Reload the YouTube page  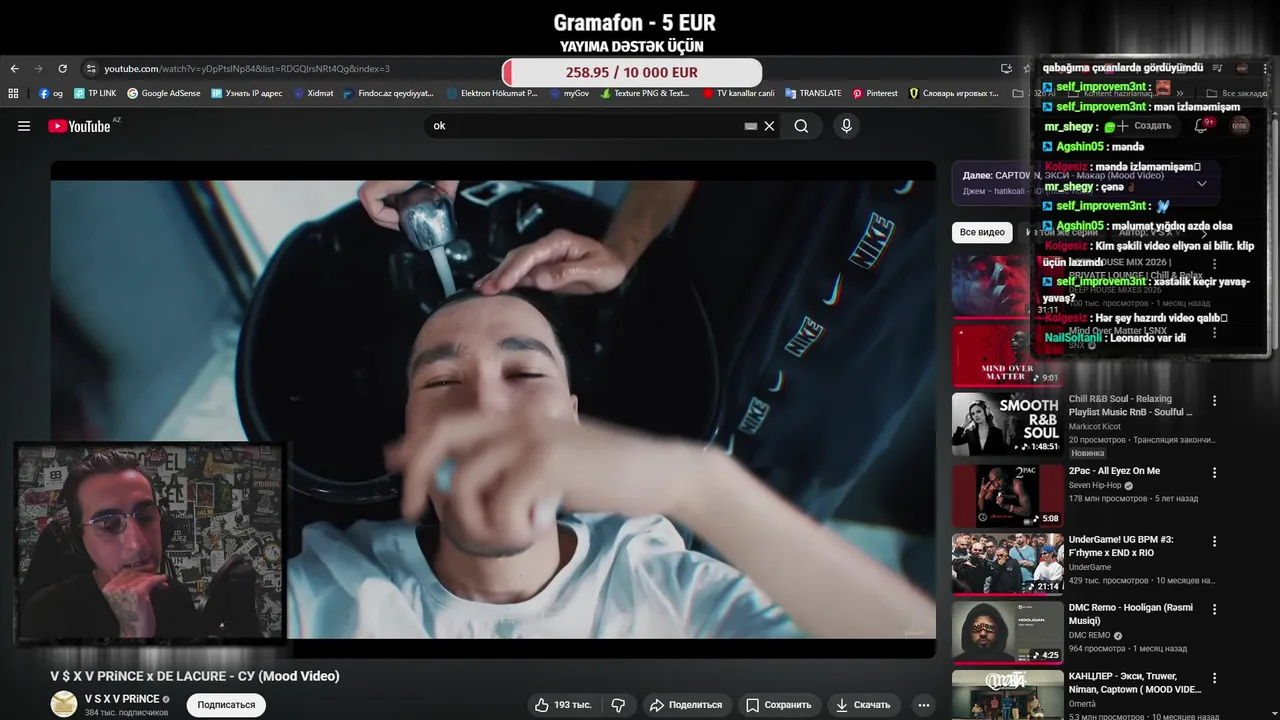(x=62, y=69)
